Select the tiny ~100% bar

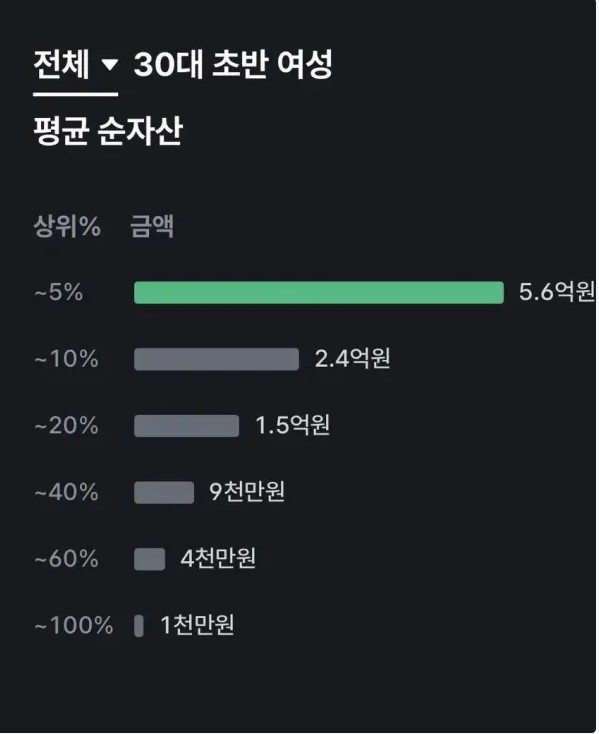[x=139, y=625]
